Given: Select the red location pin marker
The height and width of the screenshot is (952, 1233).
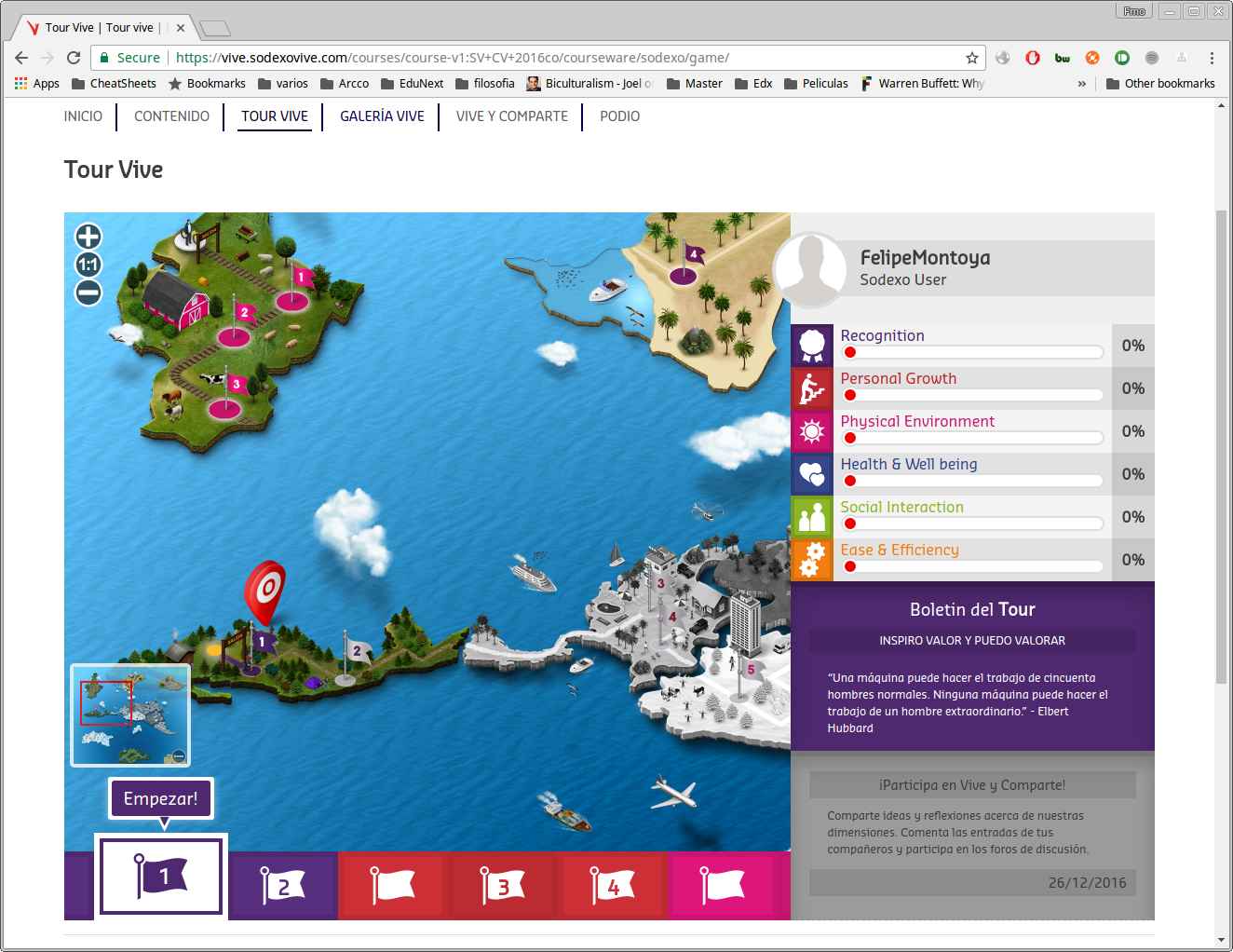Looking at the screenshot, I should [264, 592].
